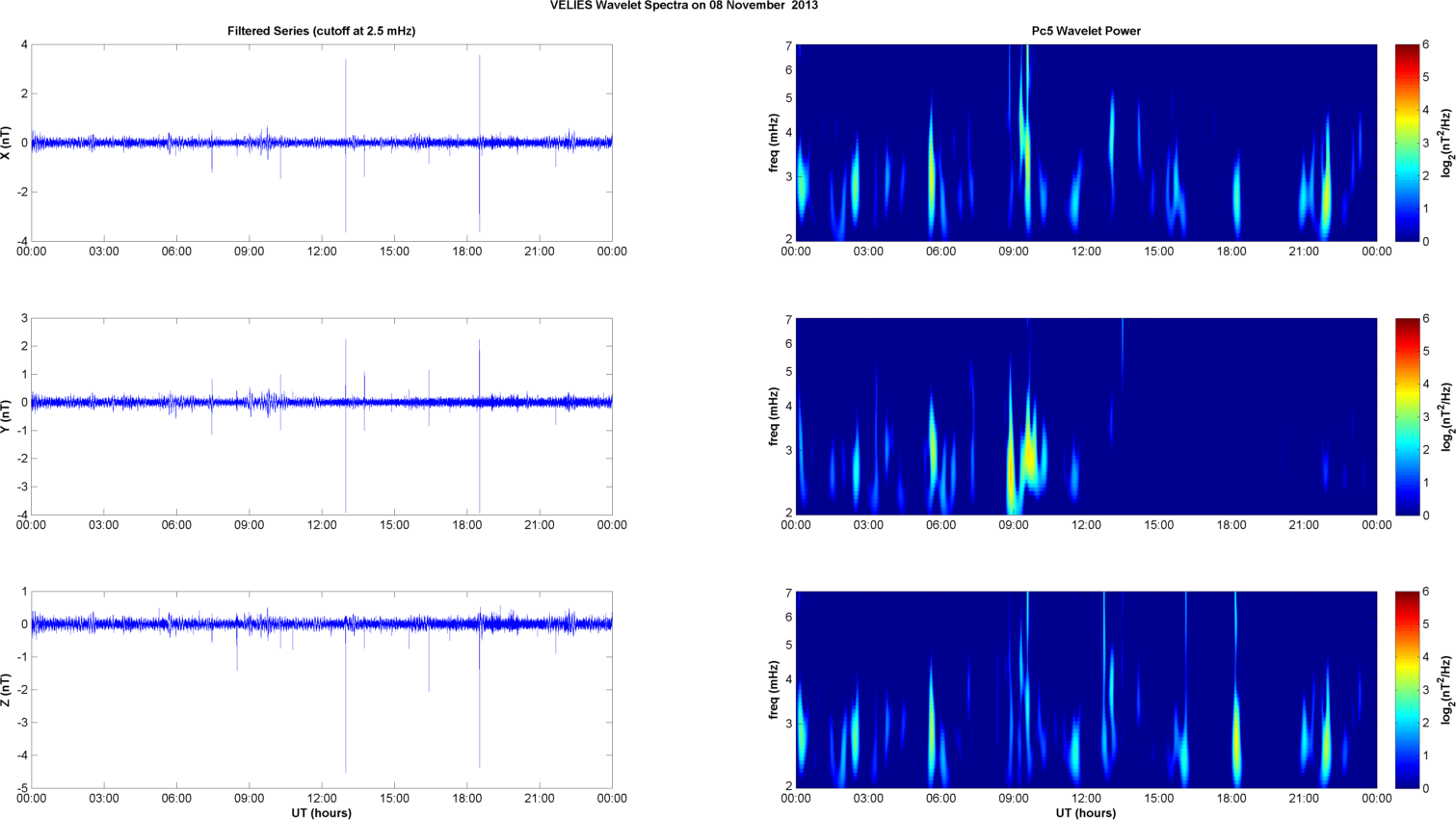The width and height of the screenshot is (1456, 820).
Task: Click the bottom color bar's log2(nT²/Hz) label
Action: pyautogui.click(x=1446, y=690)
